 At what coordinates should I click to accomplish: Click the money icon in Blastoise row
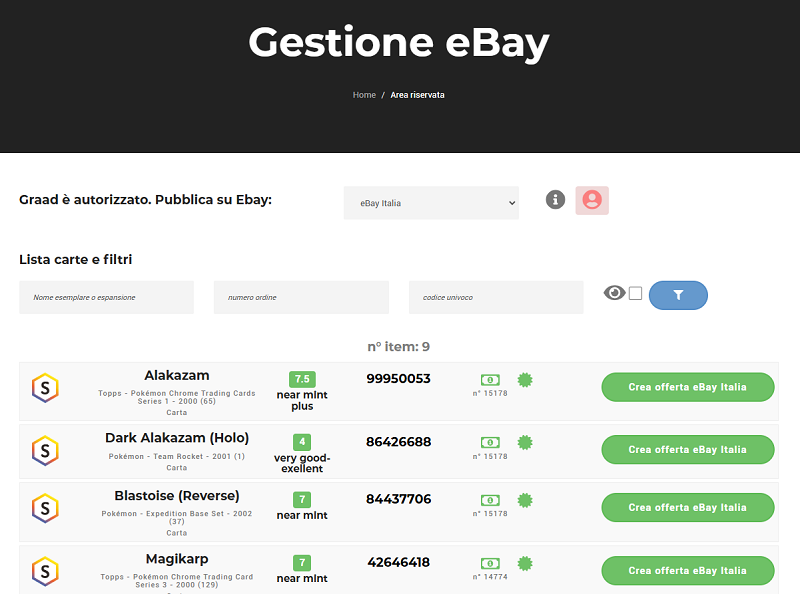490,500
